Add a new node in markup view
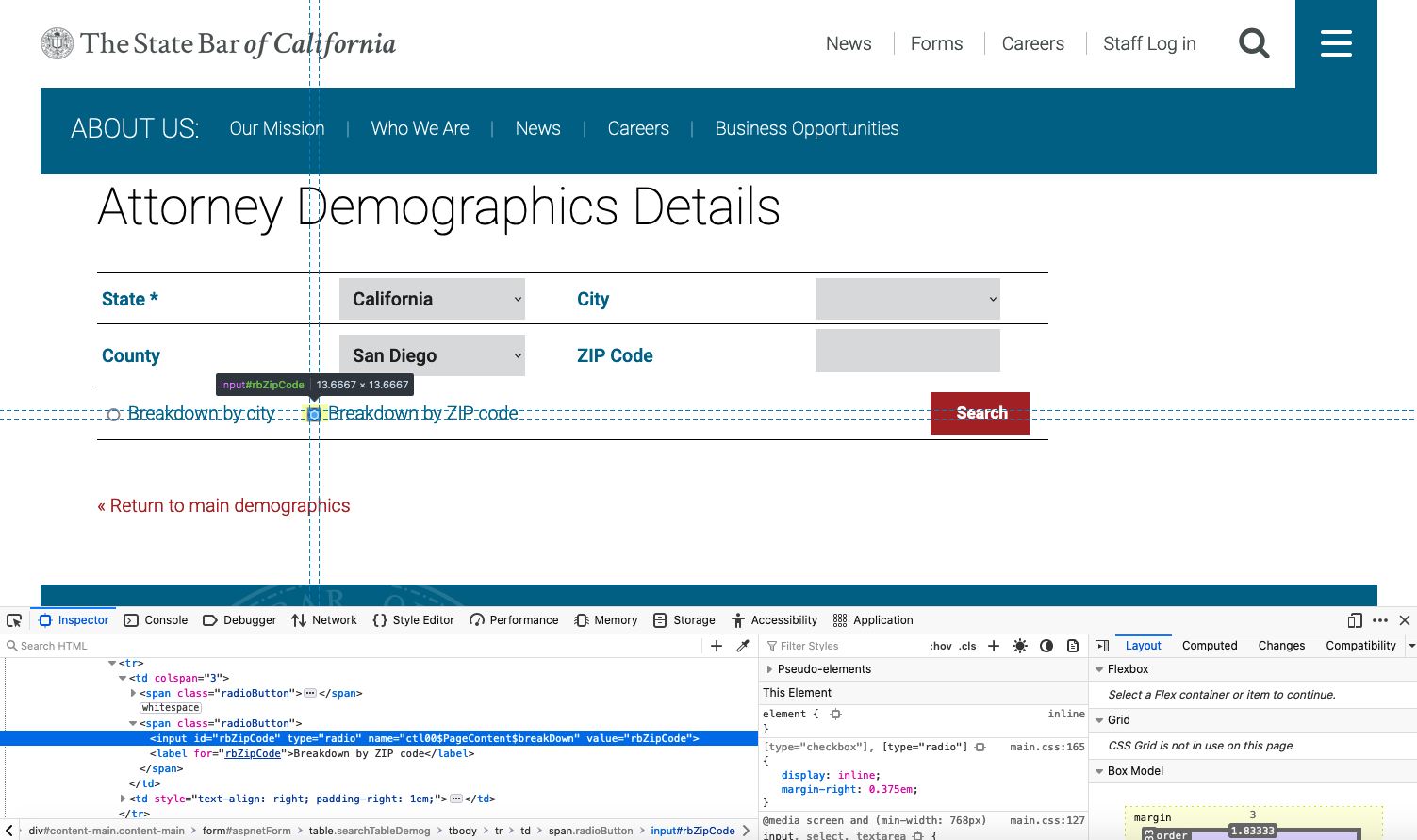Screen dimensions: 1417x840 pos(717,646)
